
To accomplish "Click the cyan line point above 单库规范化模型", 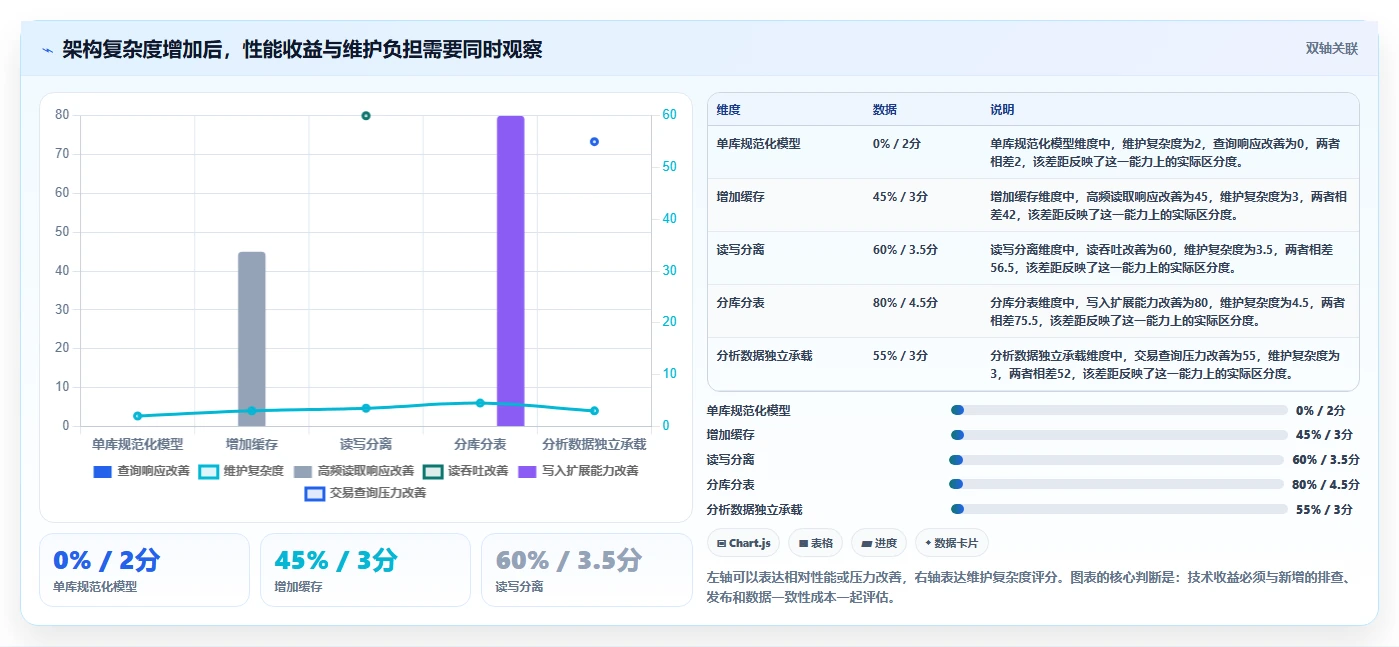I will click(x=138, y=416).
